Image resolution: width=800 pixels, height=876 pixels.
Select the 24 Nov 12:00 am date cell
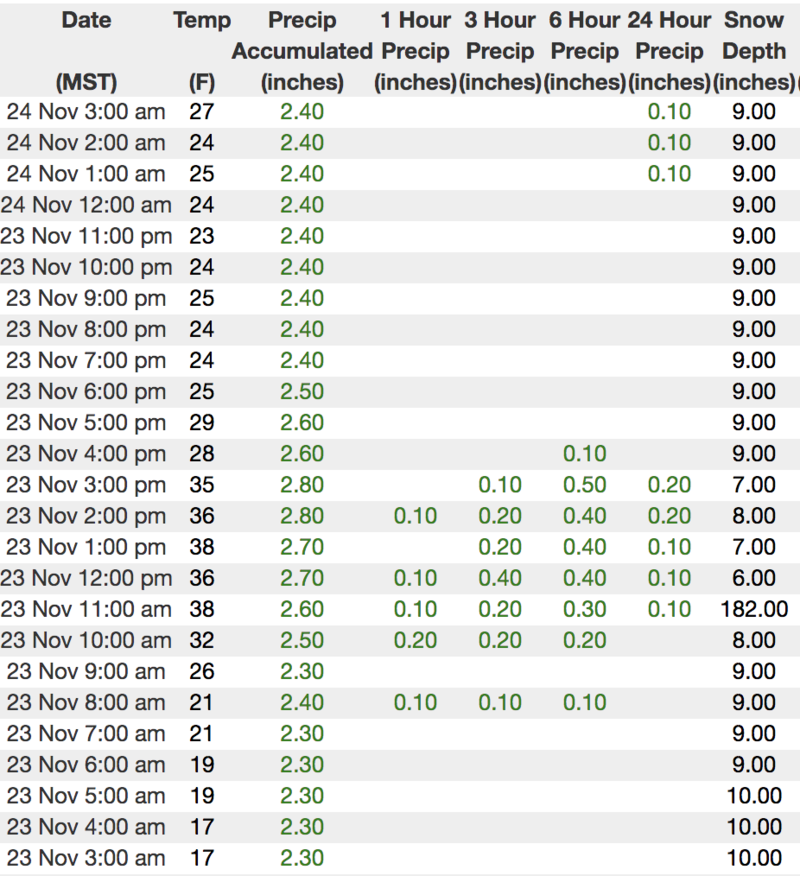click(x=86, y=205)
